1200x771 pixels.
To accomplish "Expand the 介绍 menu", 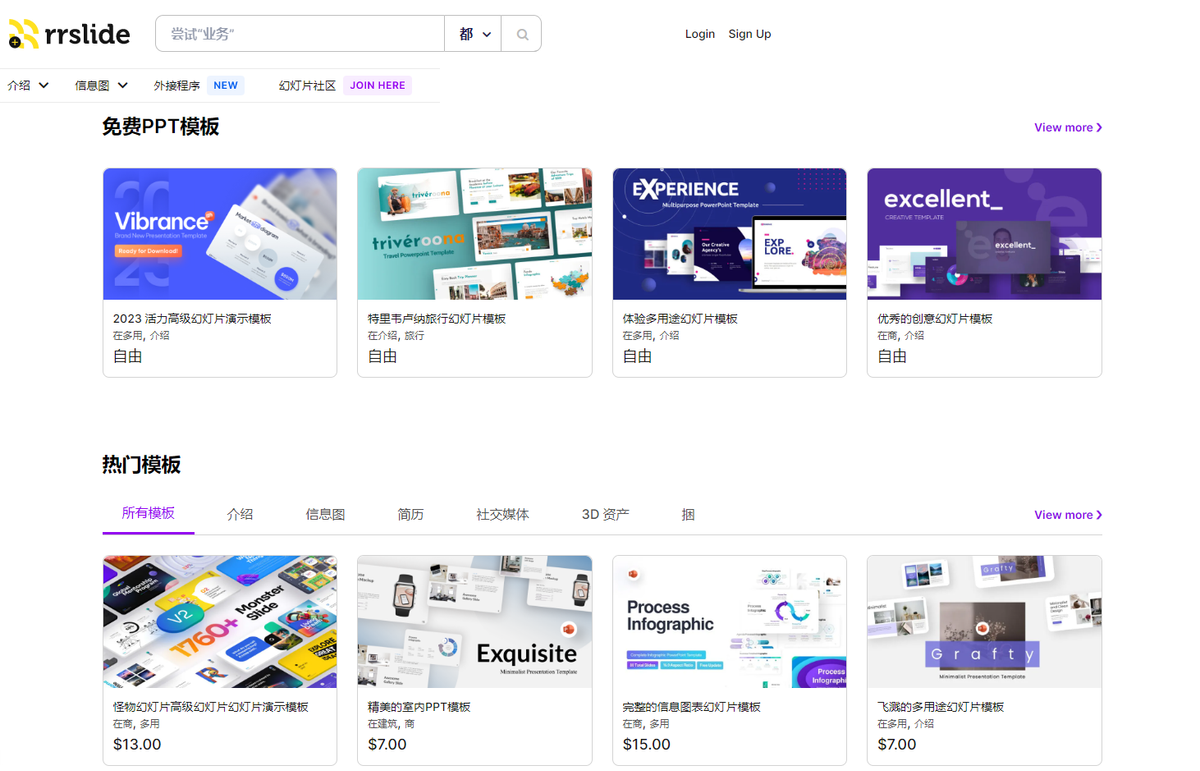I will click(28, 86).
